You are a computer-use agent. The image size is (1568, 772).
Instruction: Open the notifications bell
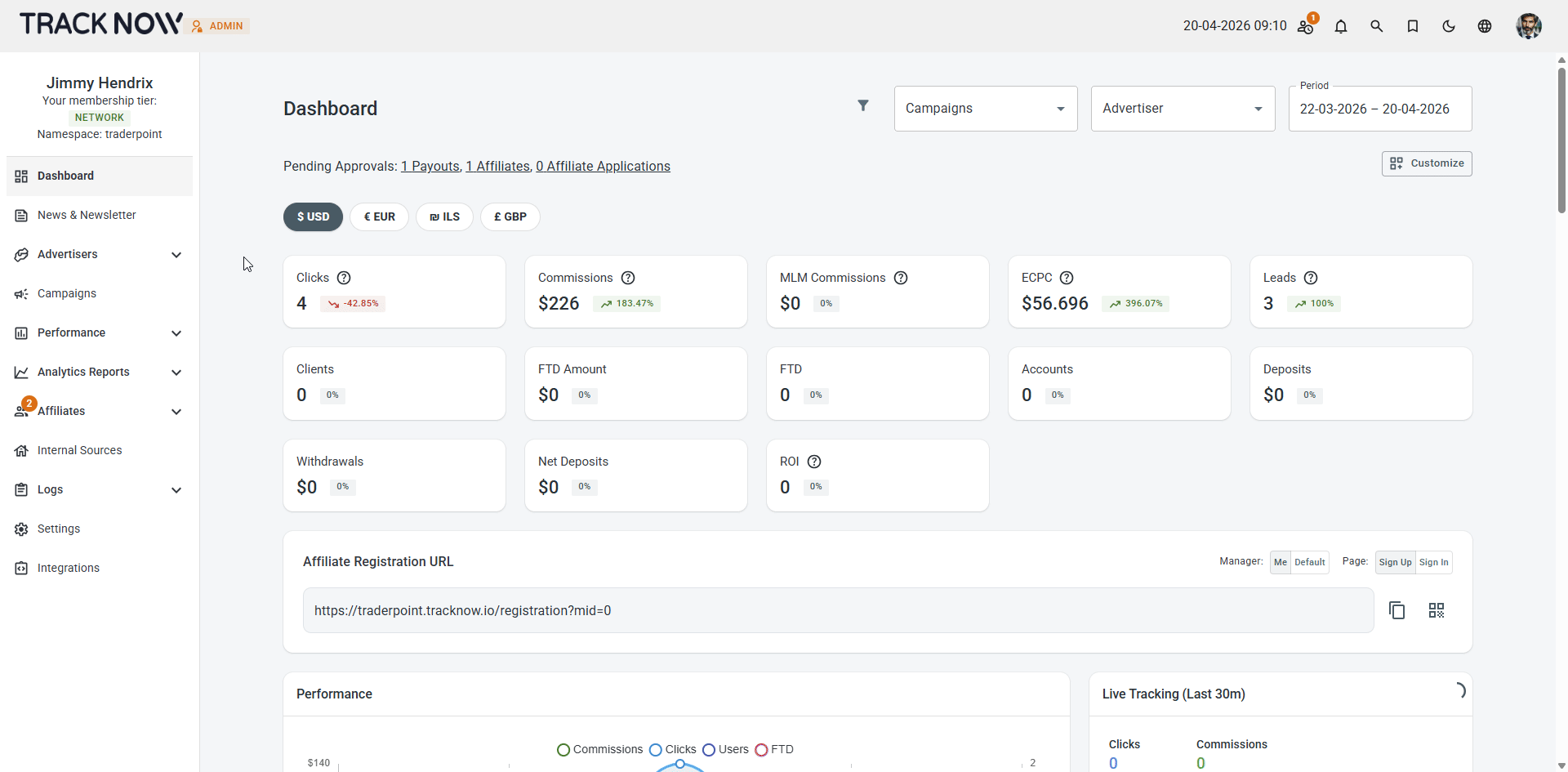pos(1341,26)
